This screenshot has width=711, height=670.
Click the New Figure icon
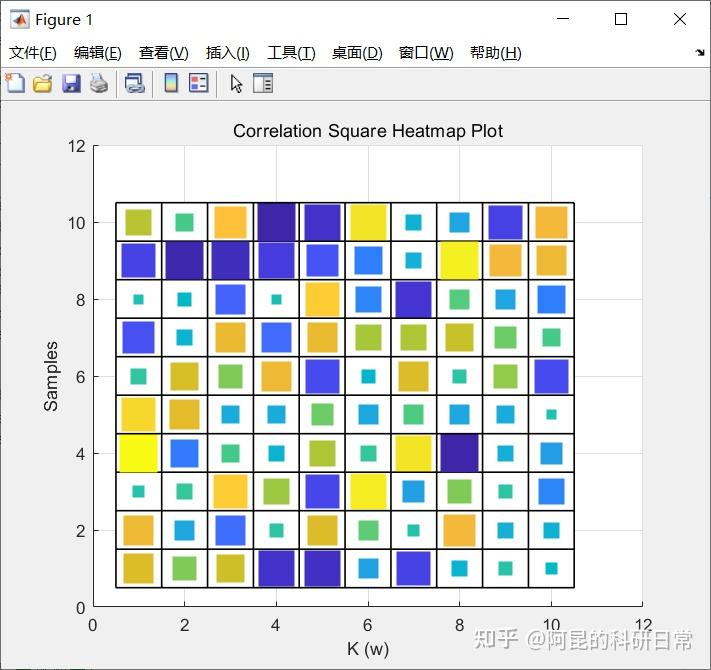15,83
